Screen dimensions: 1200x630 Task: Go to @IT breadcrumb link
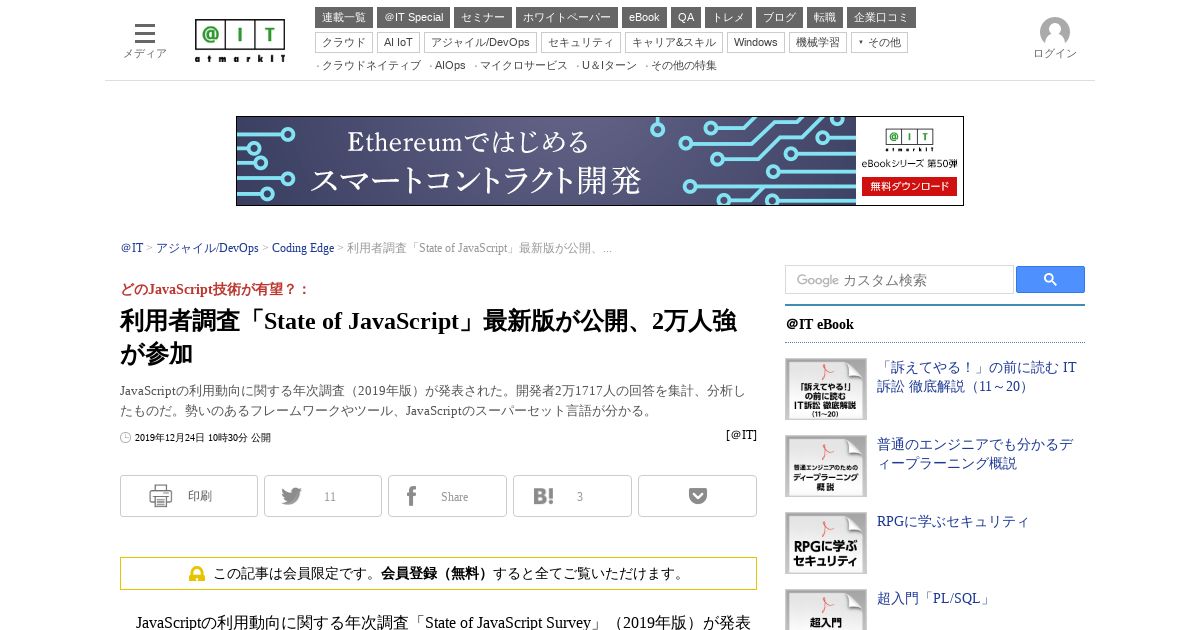pyautogui.click(x=132, y=248)
